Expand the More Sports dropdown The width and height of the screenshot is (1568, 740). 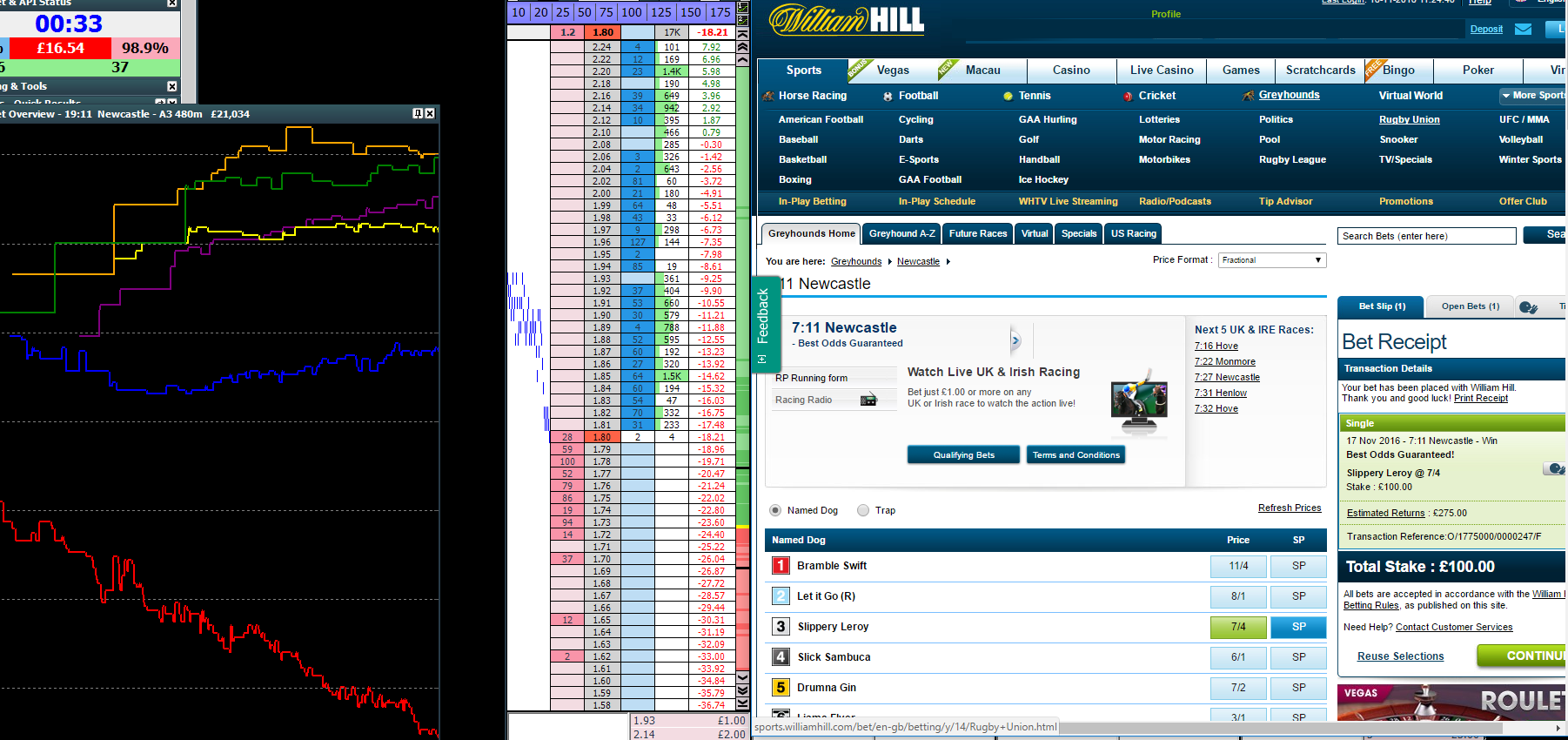(x=1533, y=96)
